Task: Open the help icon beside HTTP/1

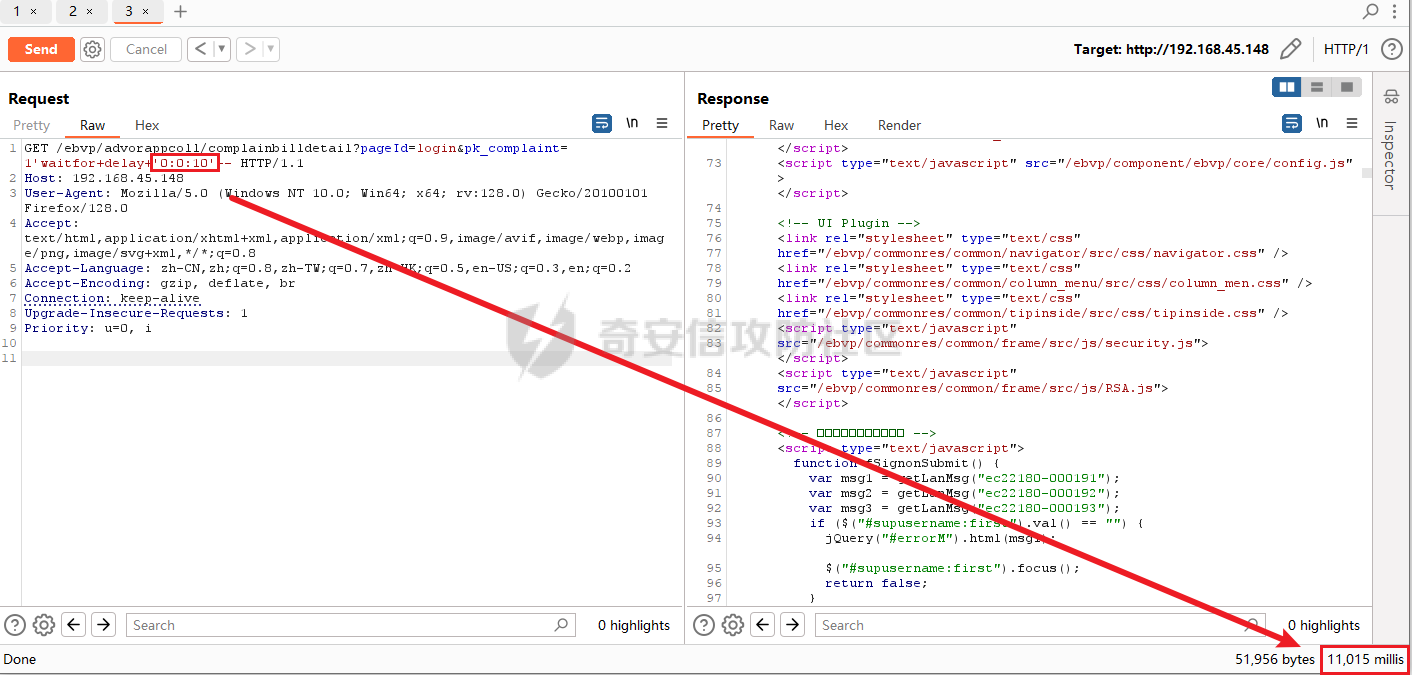Action: coord(1391,49)
